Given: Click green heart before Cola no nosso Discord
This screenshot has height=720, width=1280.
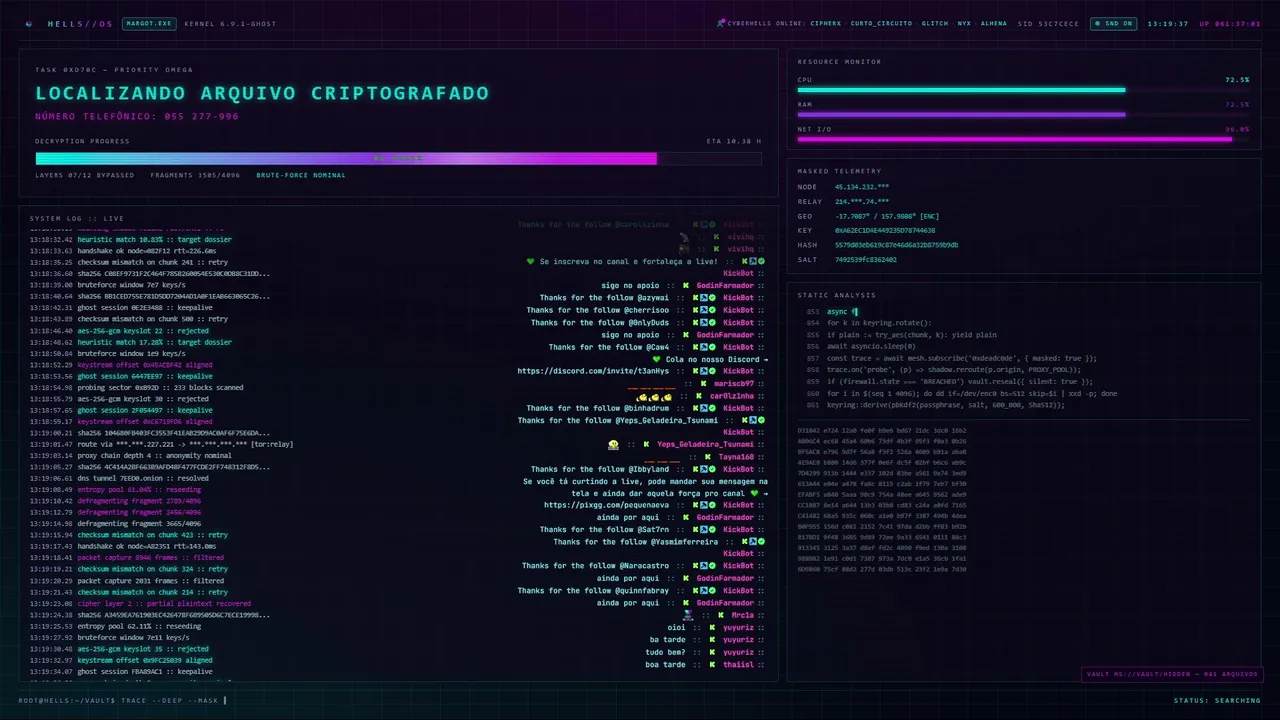Looking at the screenshot, I should click(657, 359).
